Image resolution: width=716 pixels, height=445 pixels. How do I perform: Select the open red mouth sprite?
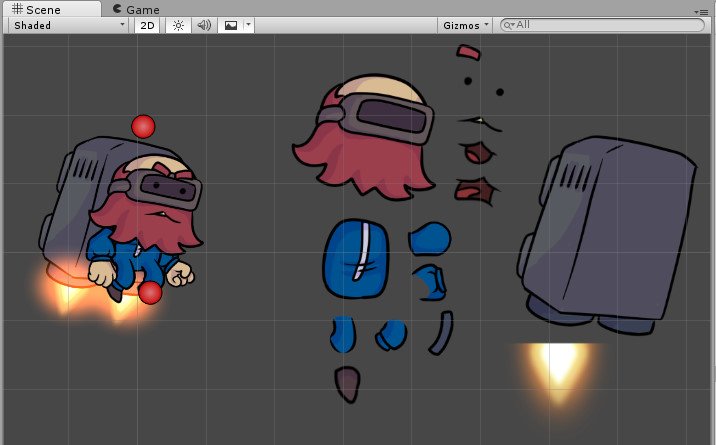478,152
